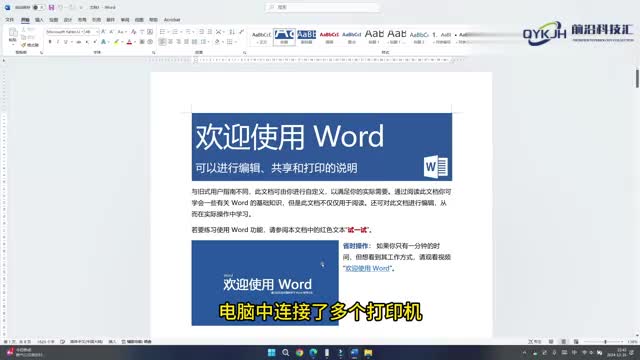Switch to the Design ribbon tab
The image size is (640, 360).
(68, 20)
